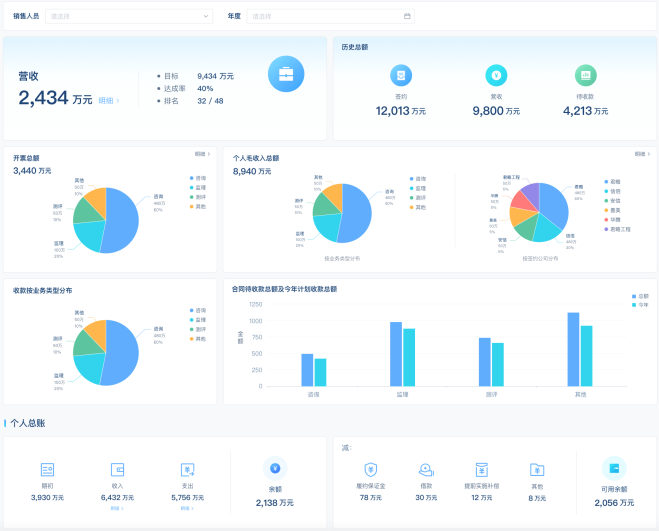Click the 收入 wallet icon in 个人总账
Viewport: 659px width, 531px height.
(117, 470)
